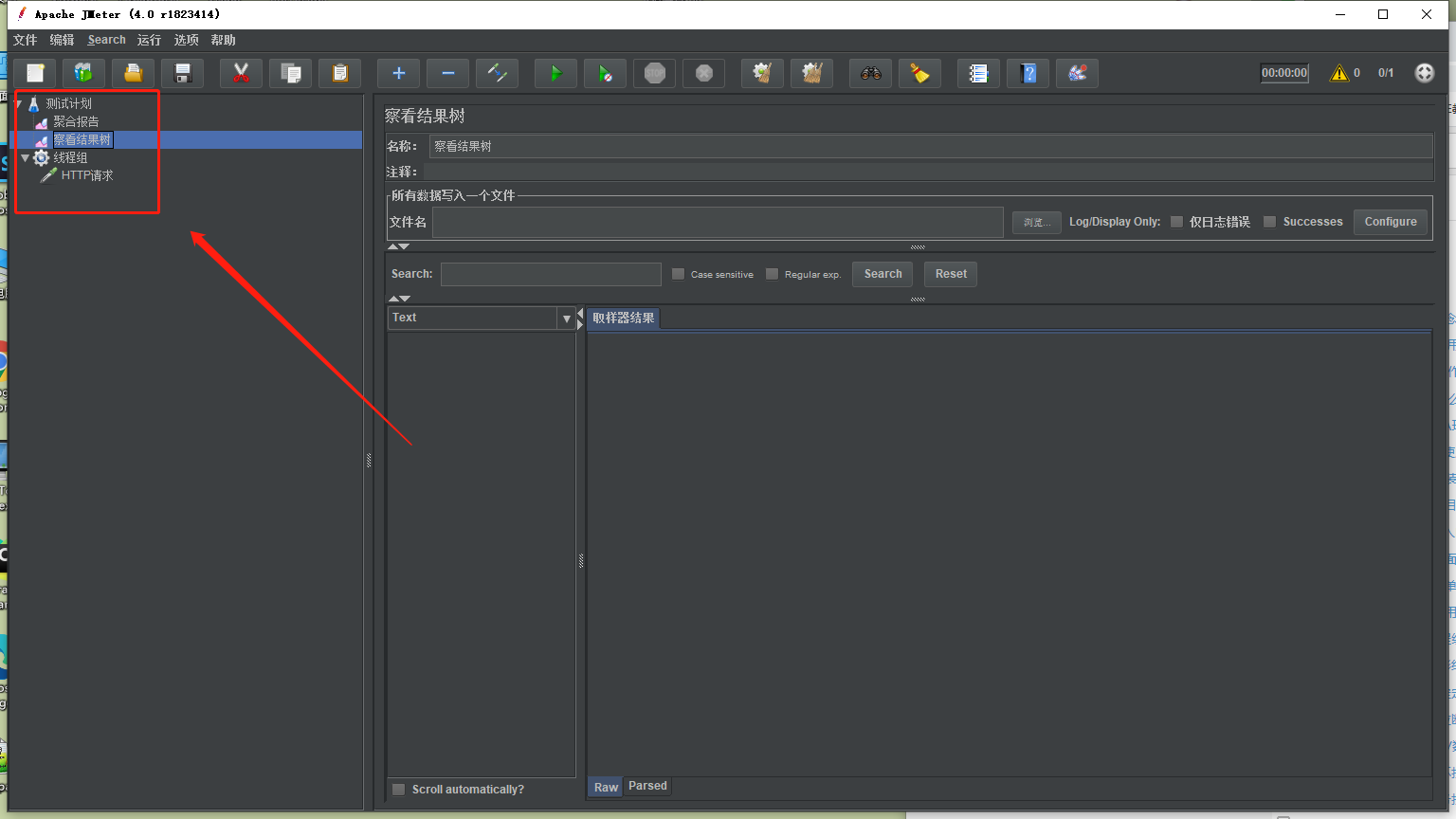The image size is (1456, 819).
Task: Switch to the Parsed tab
Action: (x=647, y=786)
